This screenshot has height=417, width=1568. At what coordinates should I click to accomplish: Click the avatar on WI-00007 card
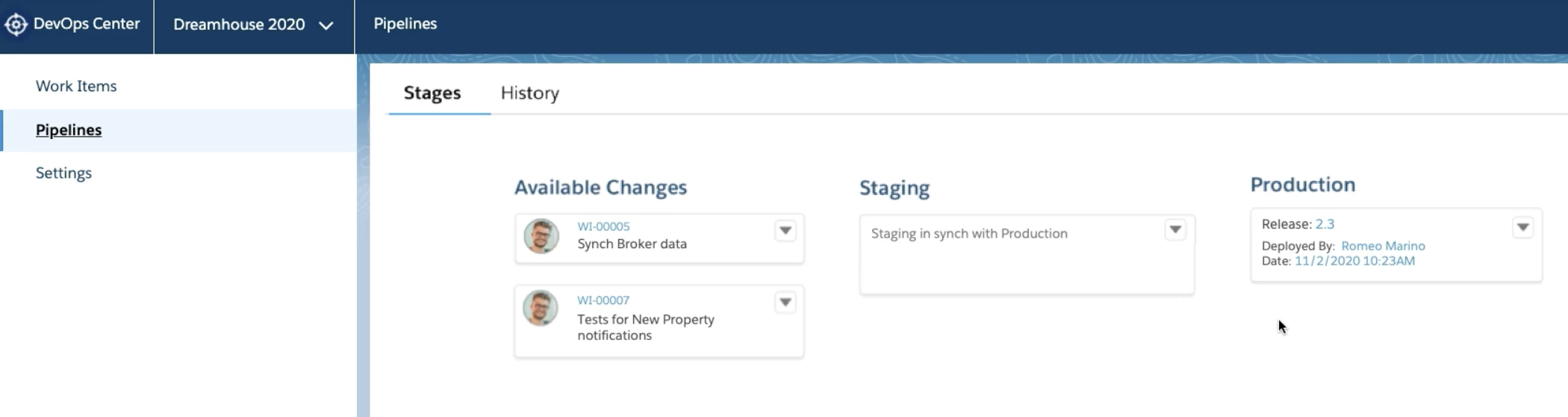(541, 308)
